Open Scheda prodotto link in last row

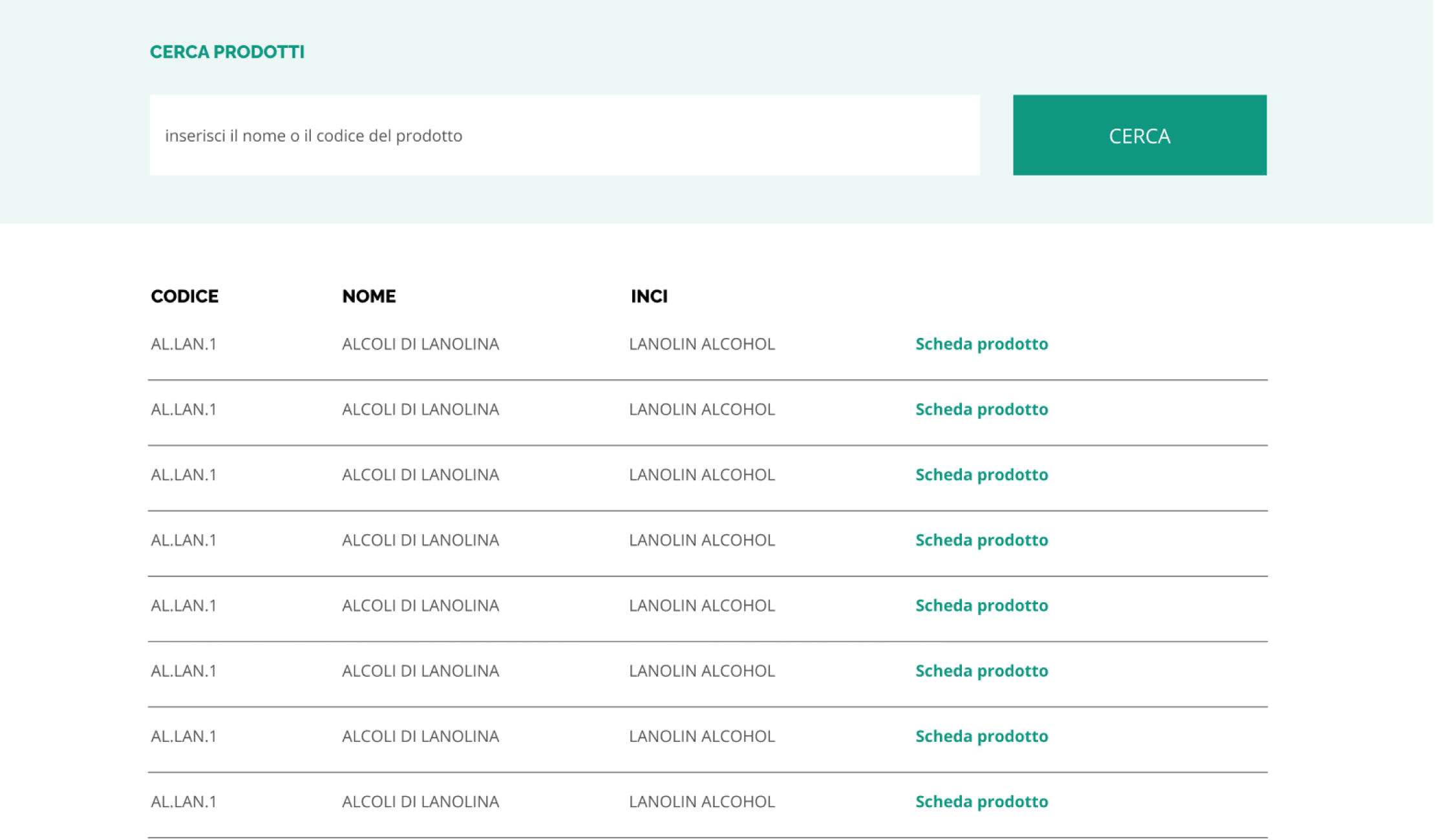coord(981,801)
